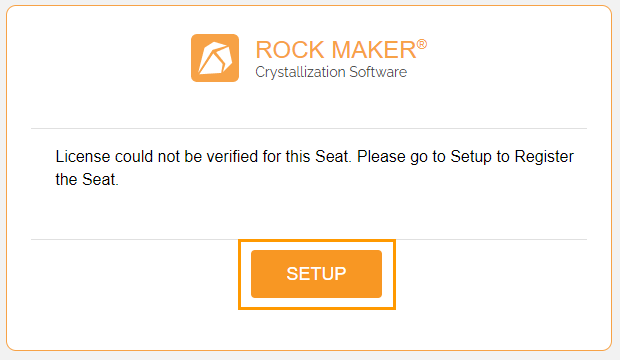The width and height of the screenshot is (620, 360).
Task: Click the Rock Maker crystal logo icon
Action: coord(215,58)
